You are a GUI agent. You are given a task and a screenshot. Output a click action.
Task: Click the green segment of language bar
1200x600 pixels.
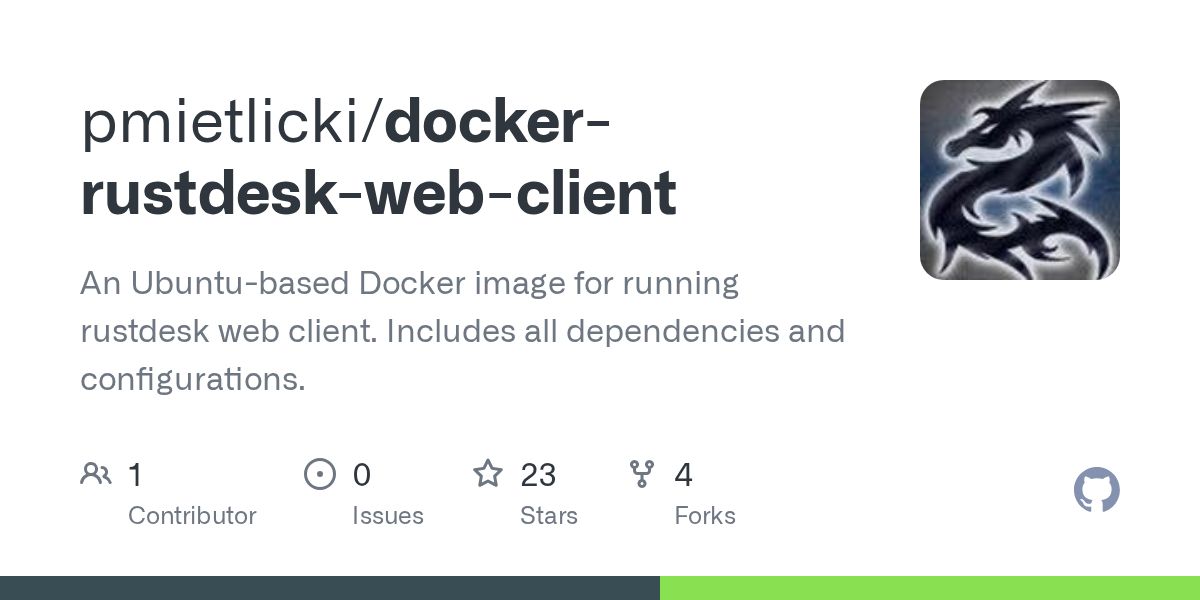point(930,588)
